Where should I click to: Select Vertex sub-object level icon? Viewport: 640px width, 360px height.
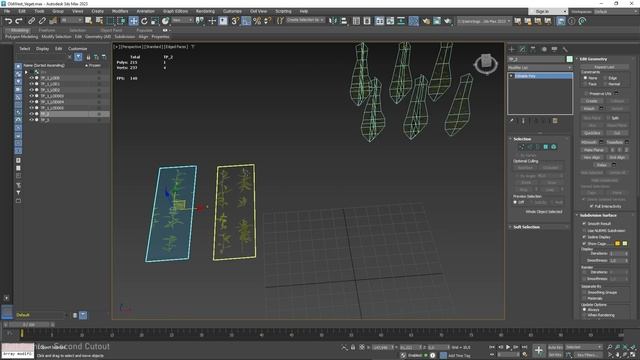click(522, 147)
